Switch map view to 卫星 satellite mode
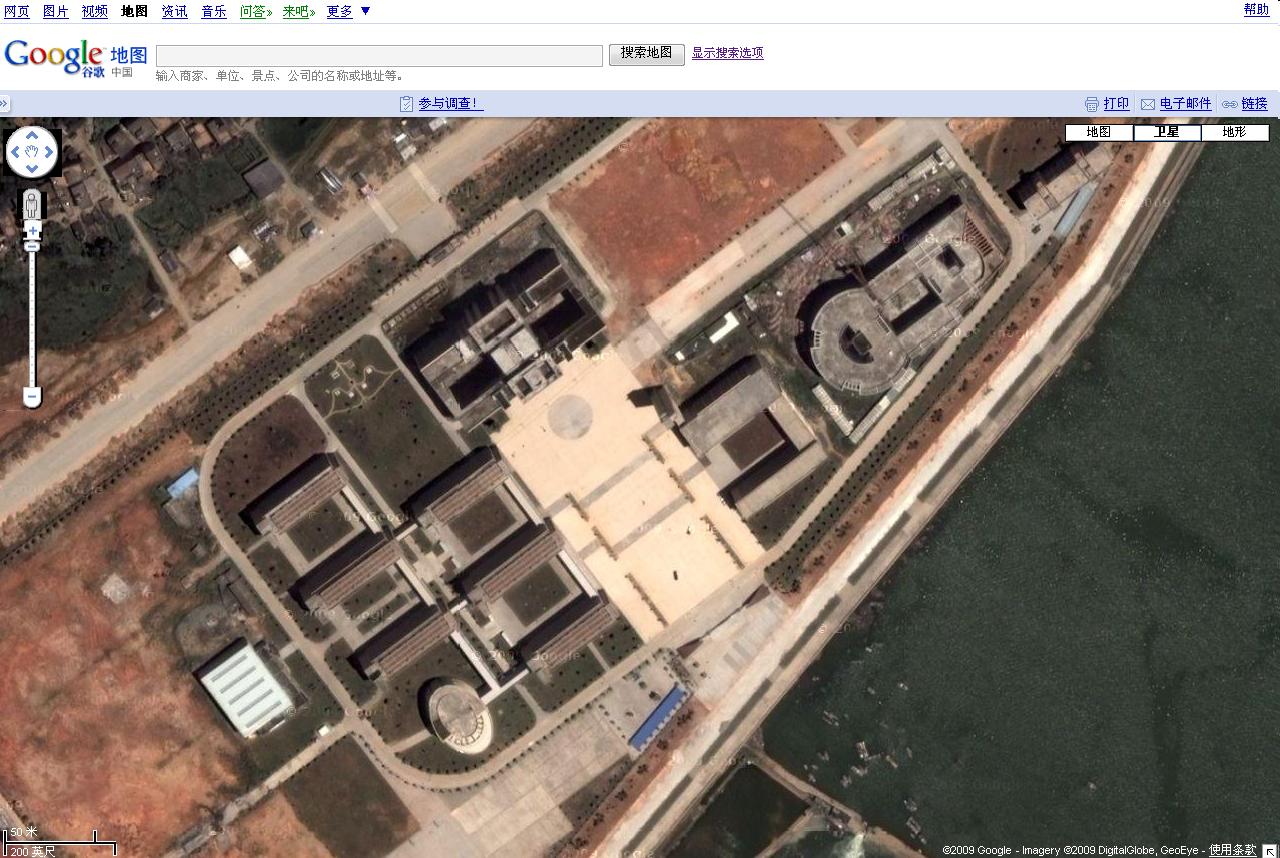 (1166, 132)
